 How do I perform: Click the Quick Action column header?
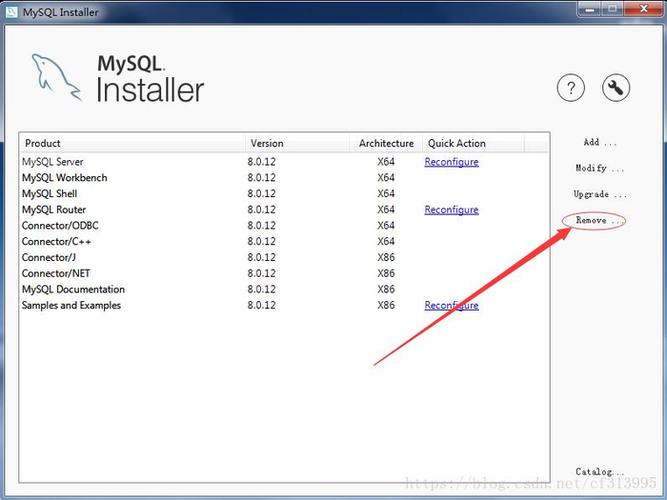coord(473,143)
